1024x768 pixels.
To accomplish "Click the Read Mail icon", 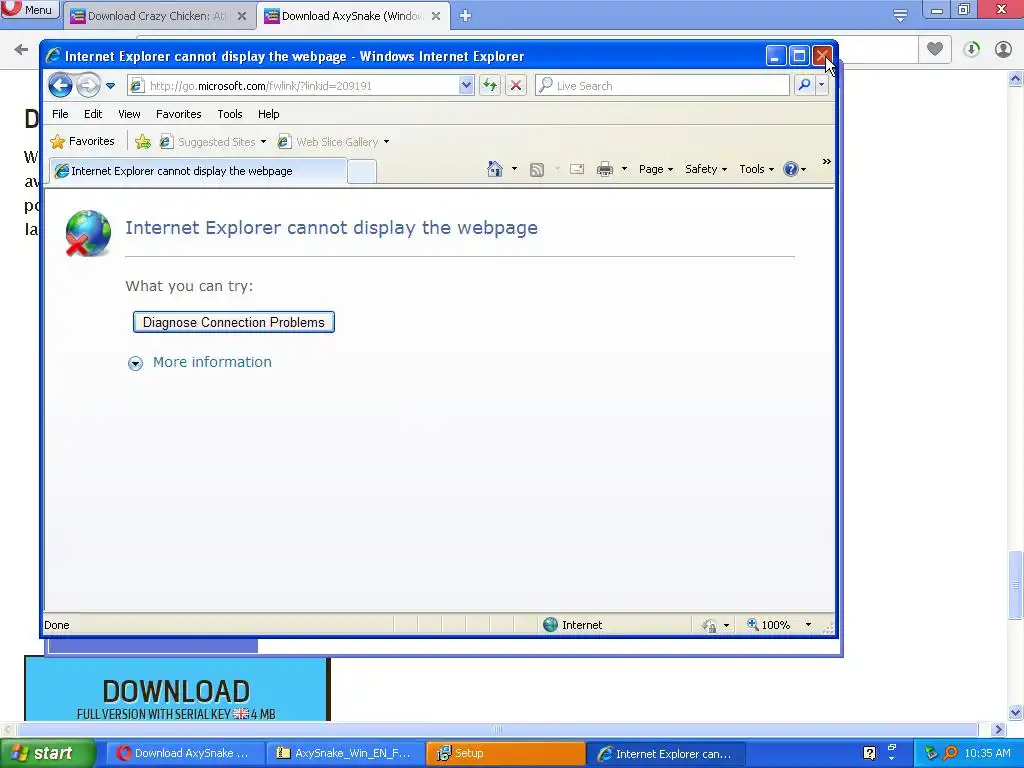I will coord(577,170).
